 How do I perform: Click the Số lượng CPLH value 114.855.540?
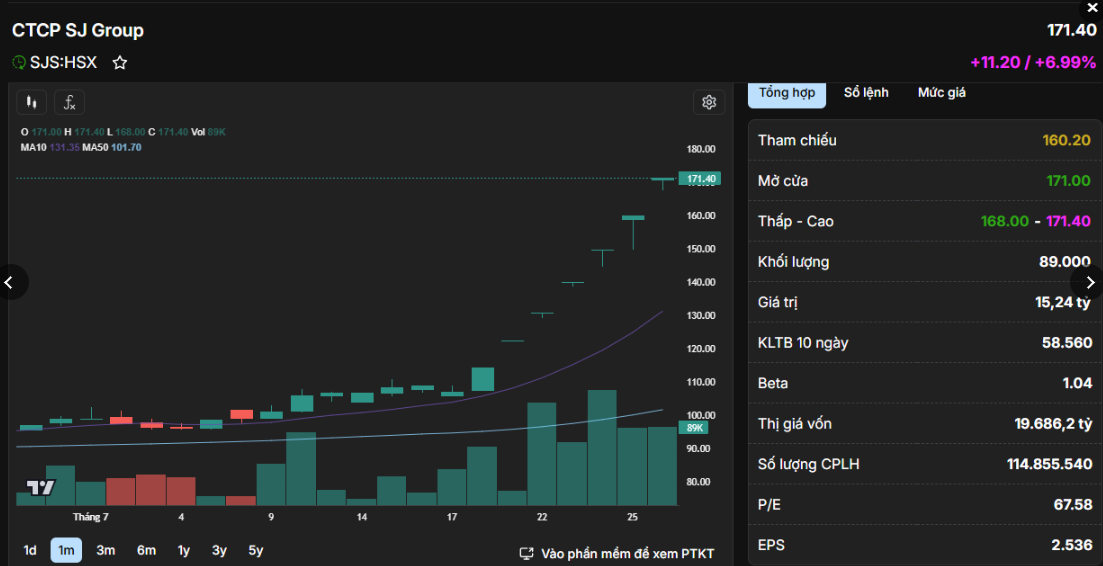(1050, 464)
